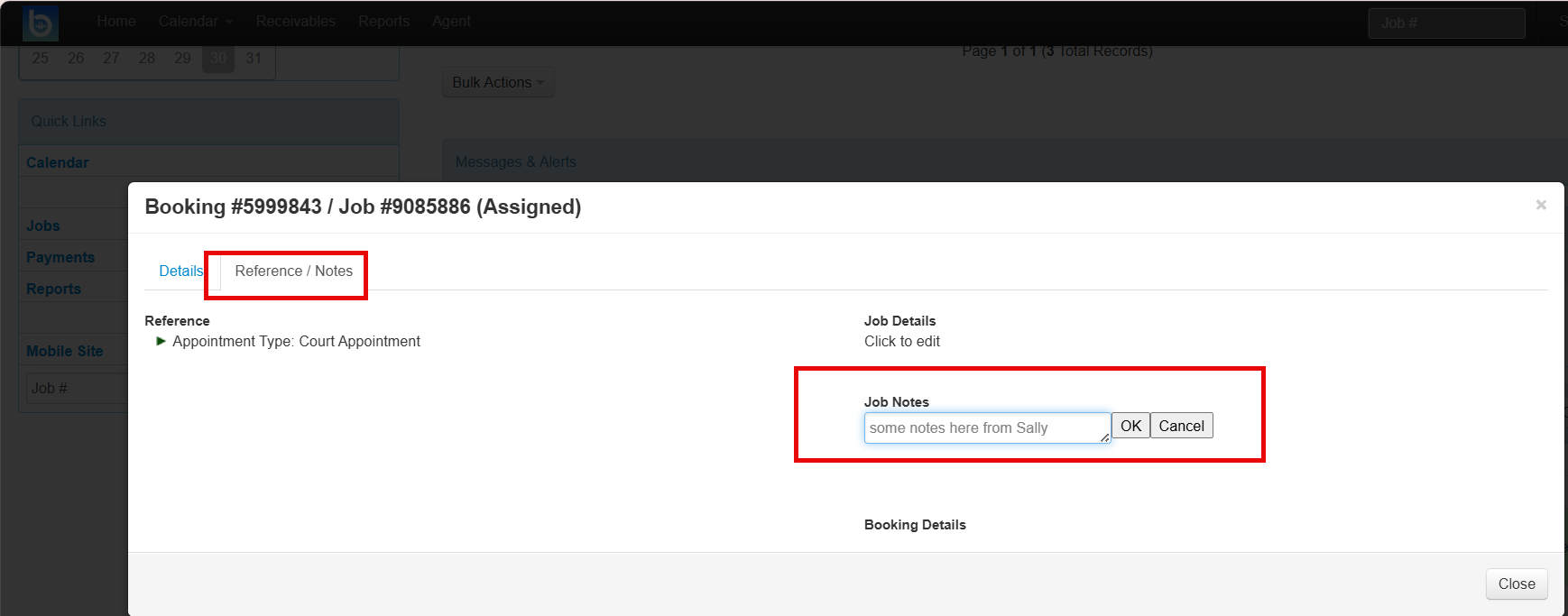Confirm job notes with the OK button

[1130, 426]
